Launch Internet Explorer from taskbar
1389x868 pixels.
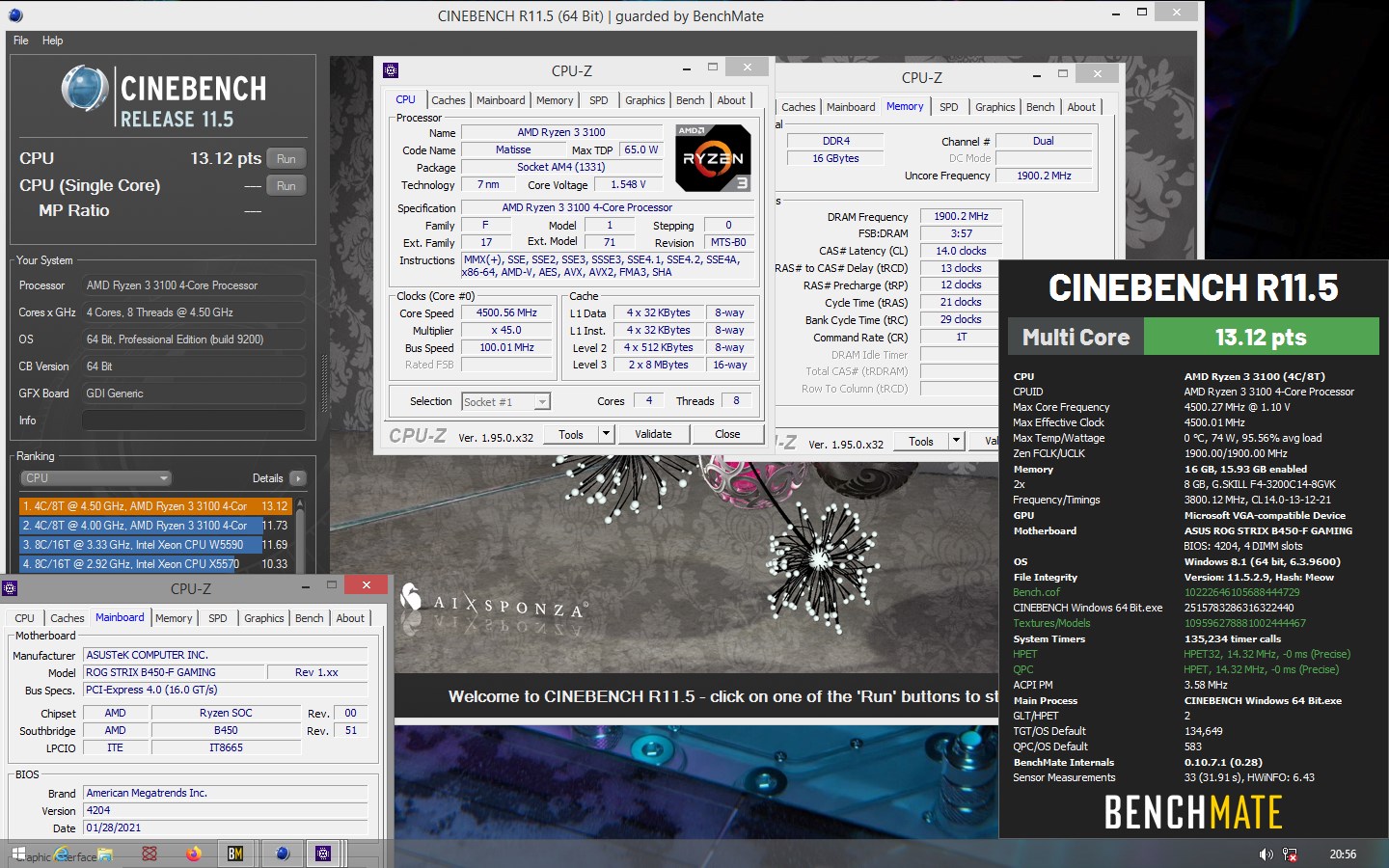[64, 854]
